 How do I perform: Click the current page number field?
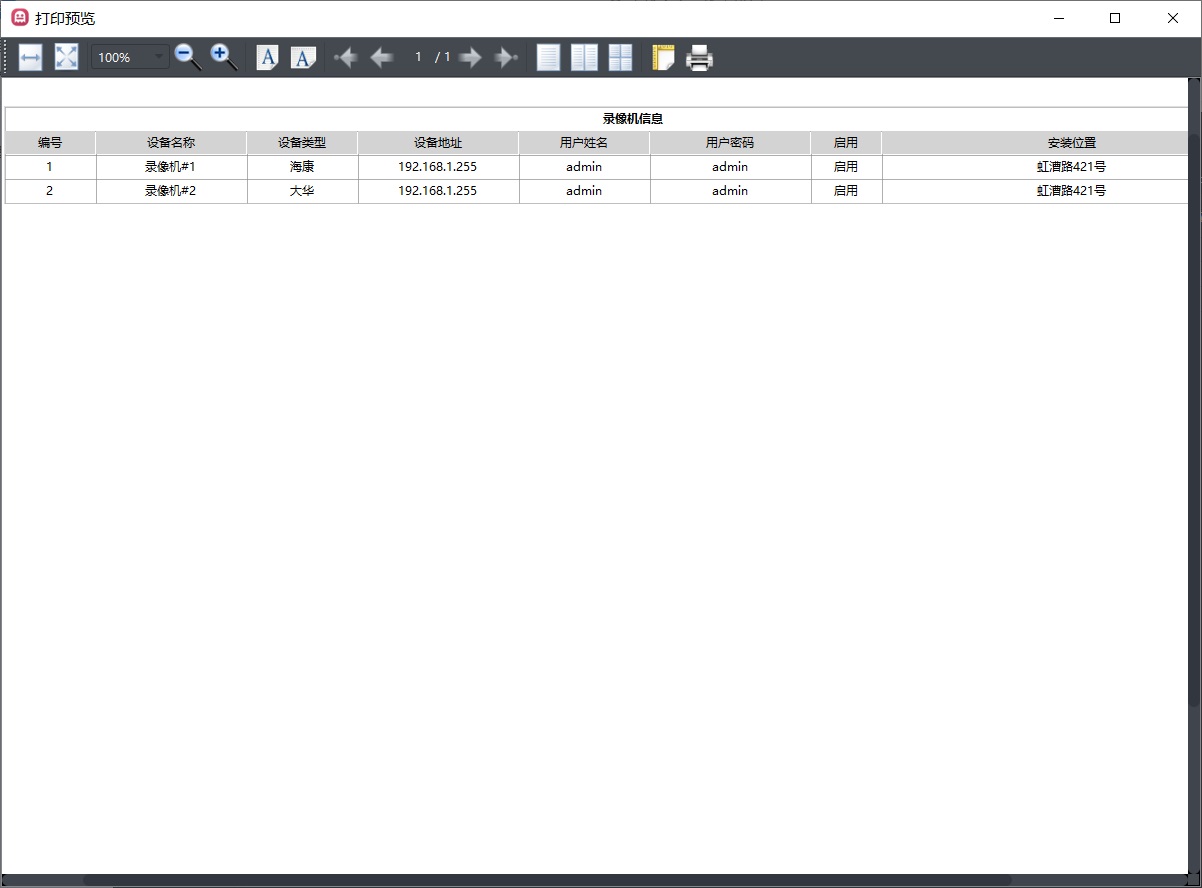pos(418,58)
